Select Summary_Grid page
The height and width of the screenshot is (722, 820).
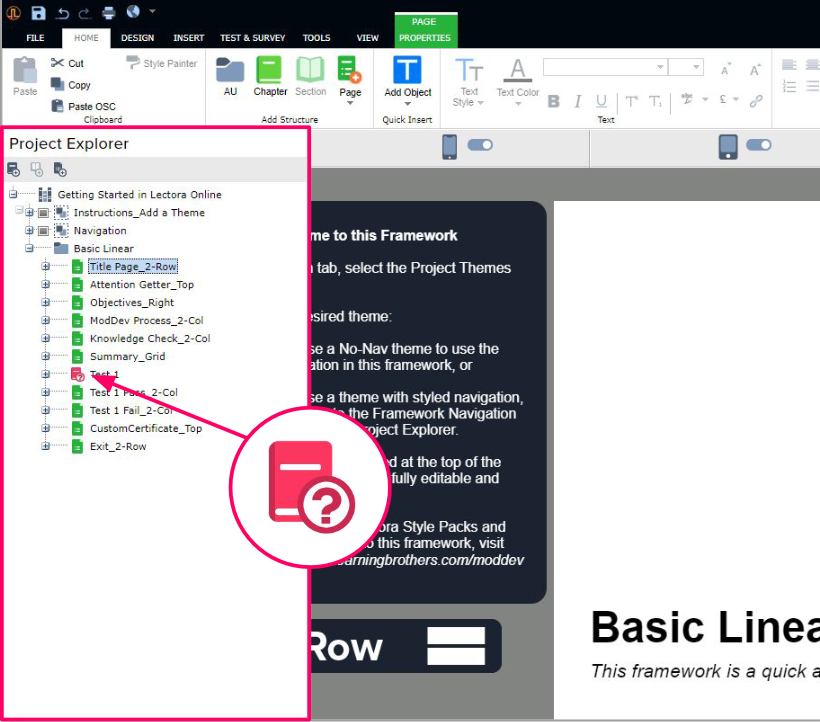[128, 356]
